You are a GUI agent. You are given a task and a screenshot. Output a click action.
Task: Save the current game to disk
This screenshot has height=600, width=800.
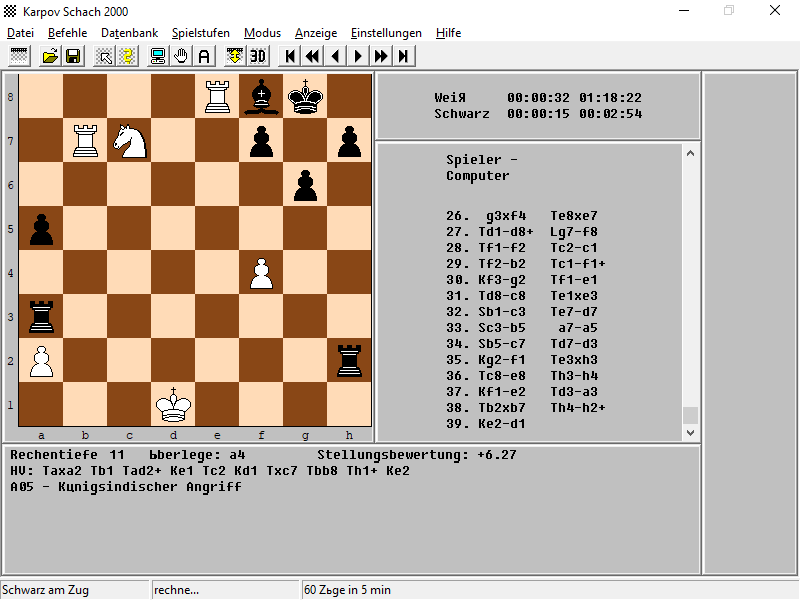73,56
